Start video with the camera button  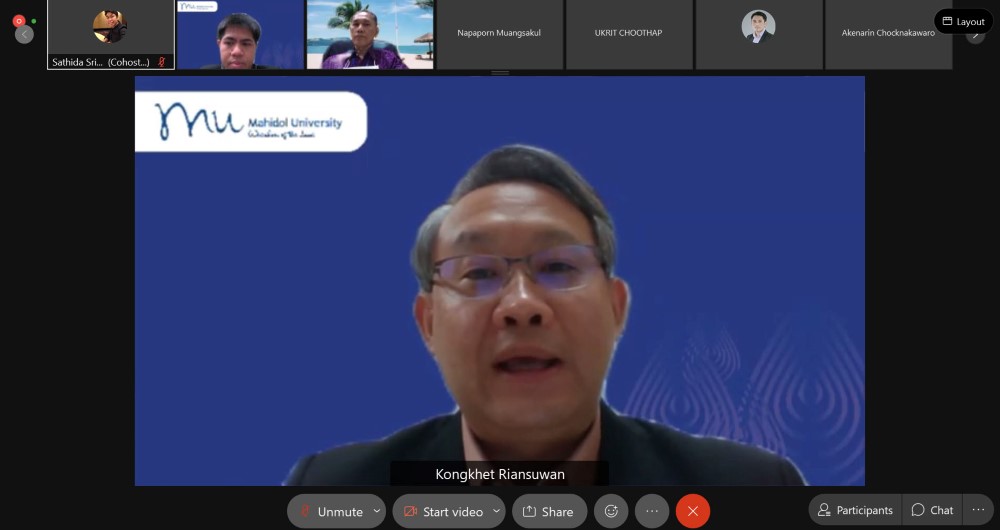click(442, 511)
